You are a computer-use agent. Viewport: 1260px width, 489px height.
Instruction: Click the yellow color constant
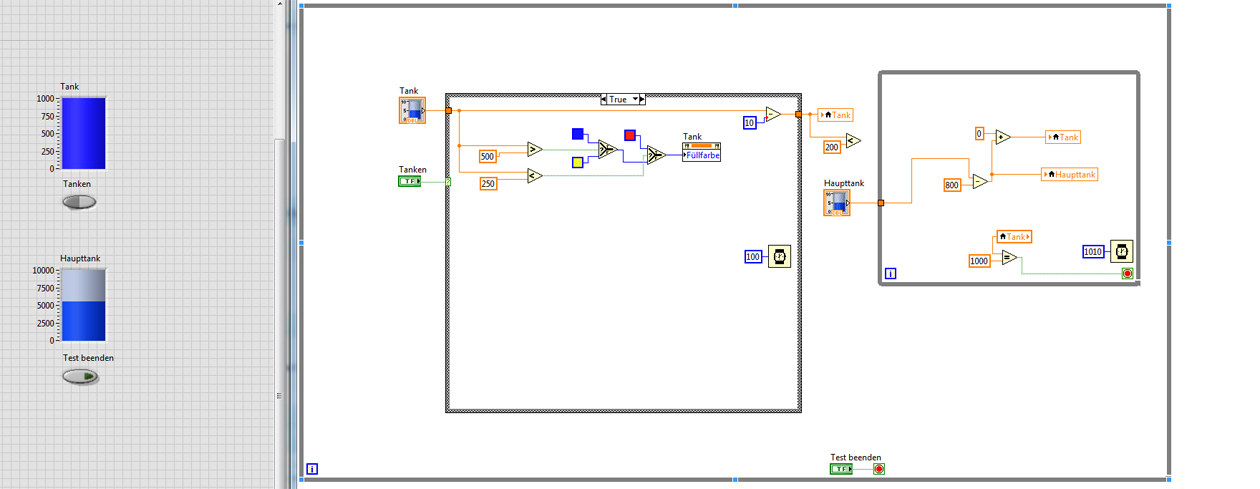click(578, 162)
